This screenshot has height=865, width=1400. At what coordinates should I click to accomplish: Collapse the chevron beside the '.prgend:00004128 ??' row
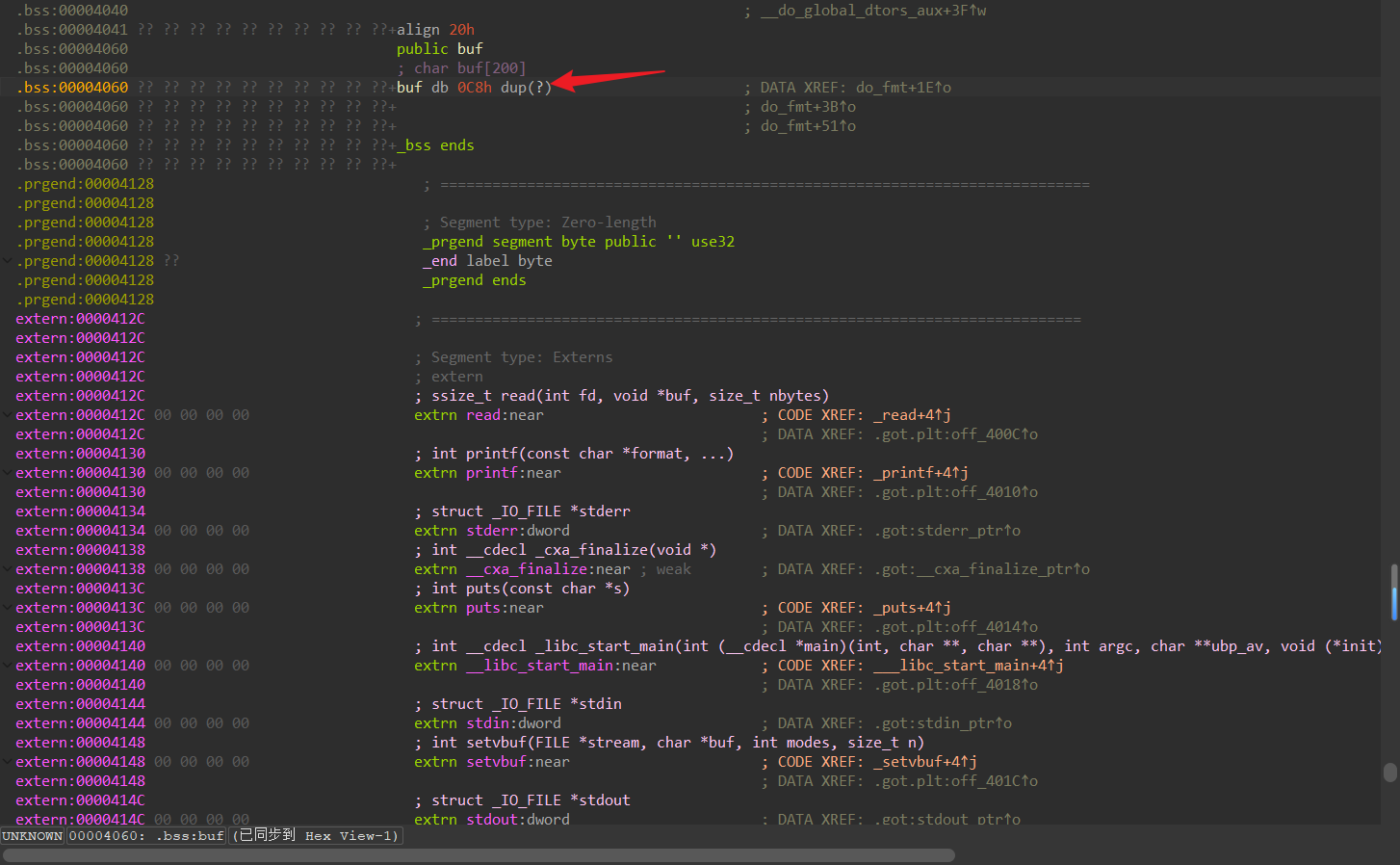(8, 260)
